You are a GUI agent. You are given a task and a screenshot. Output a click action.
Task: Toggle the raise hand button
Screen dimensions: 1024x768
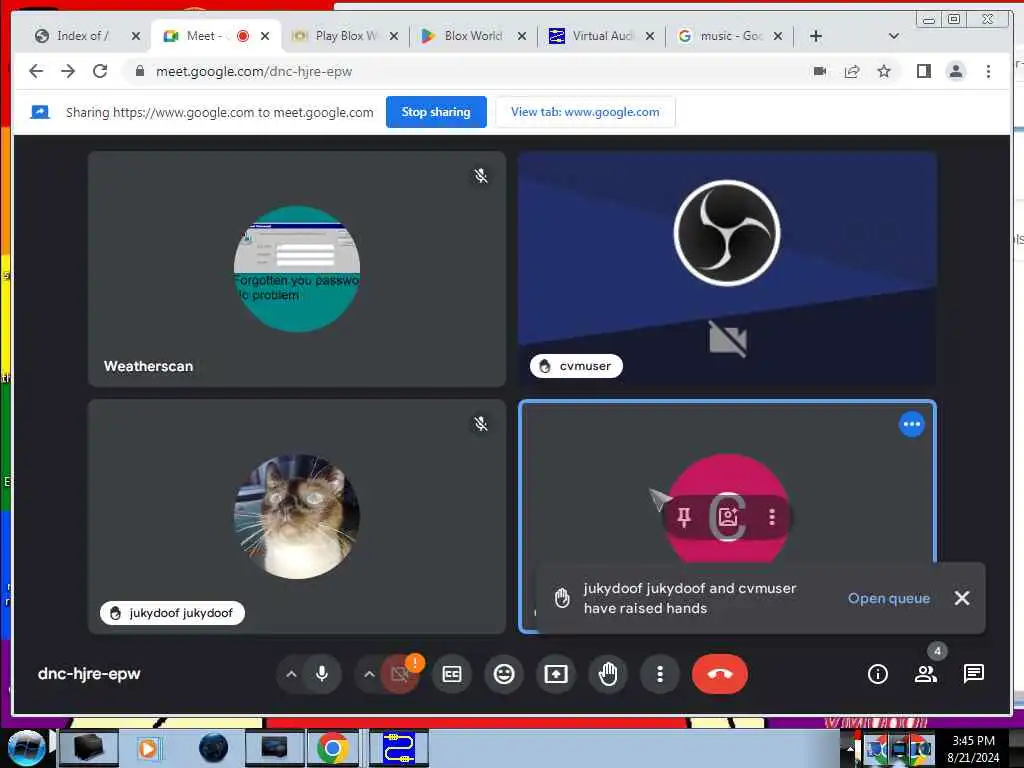(x=608, y=674)
